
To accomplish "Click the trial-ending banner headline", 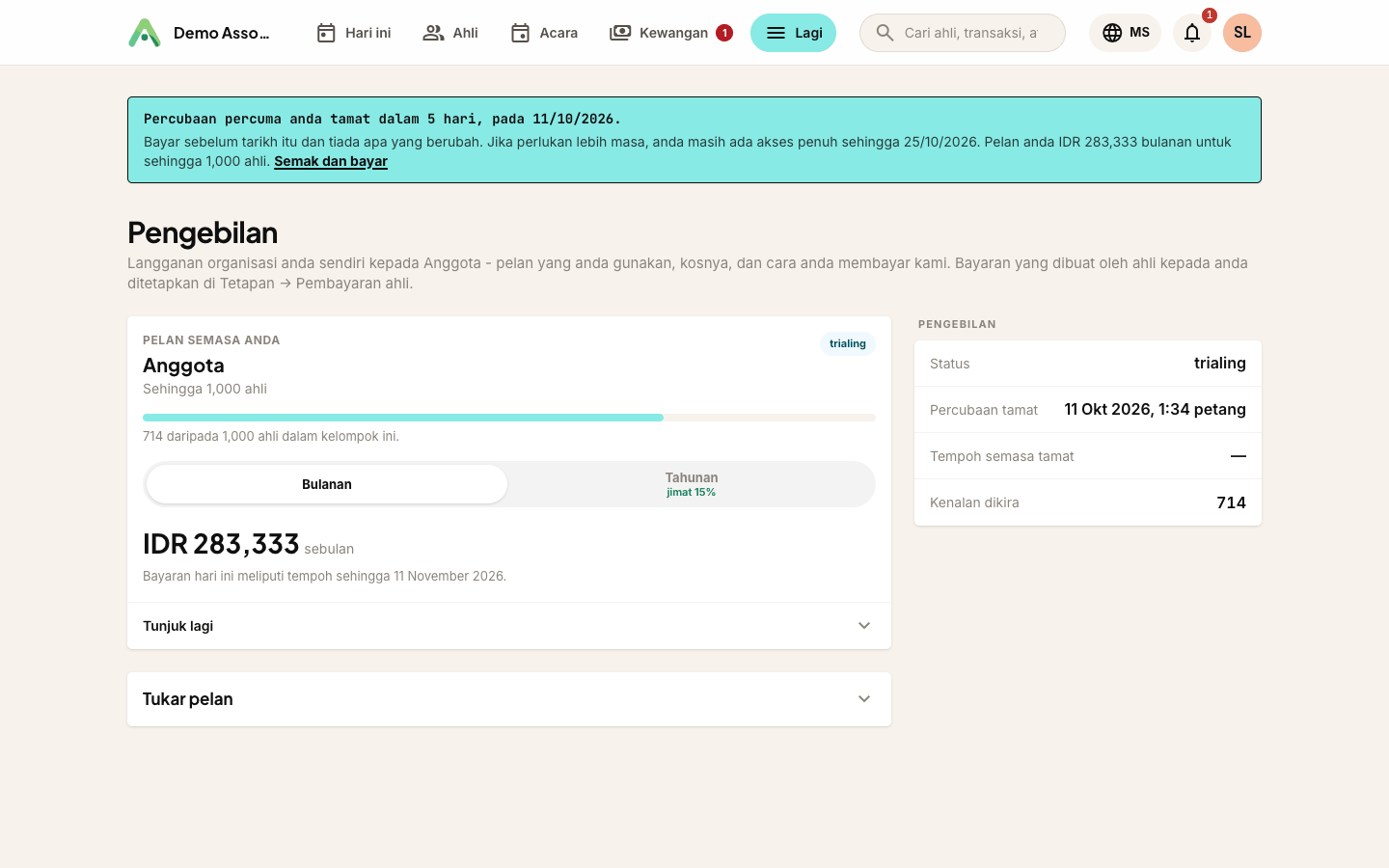I will (x=382, y=119).
